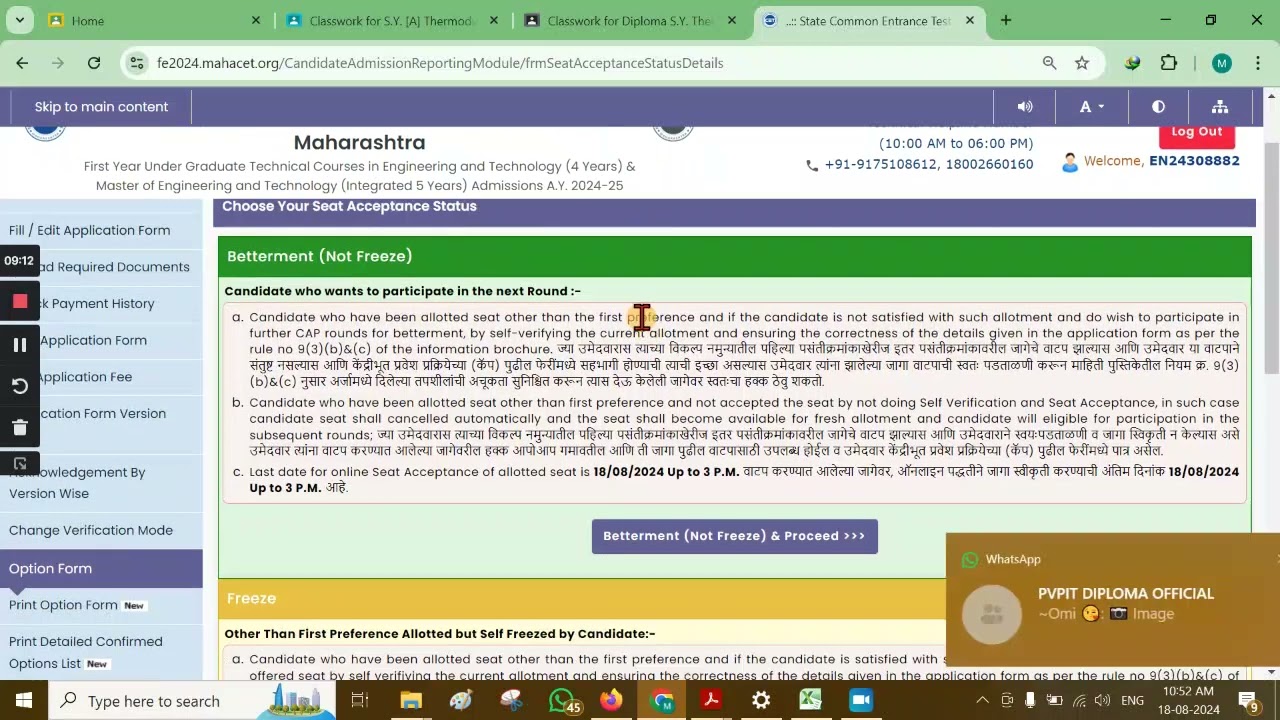
Task: Click the browser back arrow
Action: point(22,63)
